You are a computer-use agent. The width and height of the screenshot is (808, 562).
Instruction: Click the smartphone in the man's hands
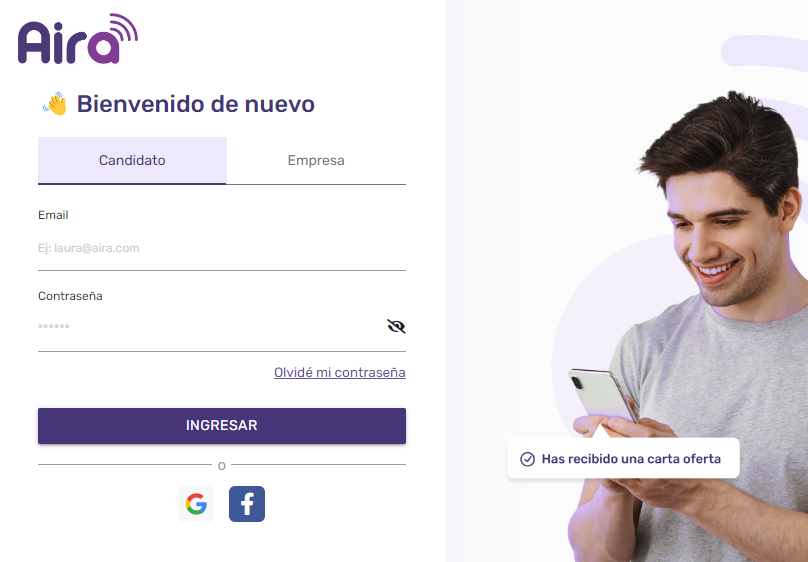[602, 395]
